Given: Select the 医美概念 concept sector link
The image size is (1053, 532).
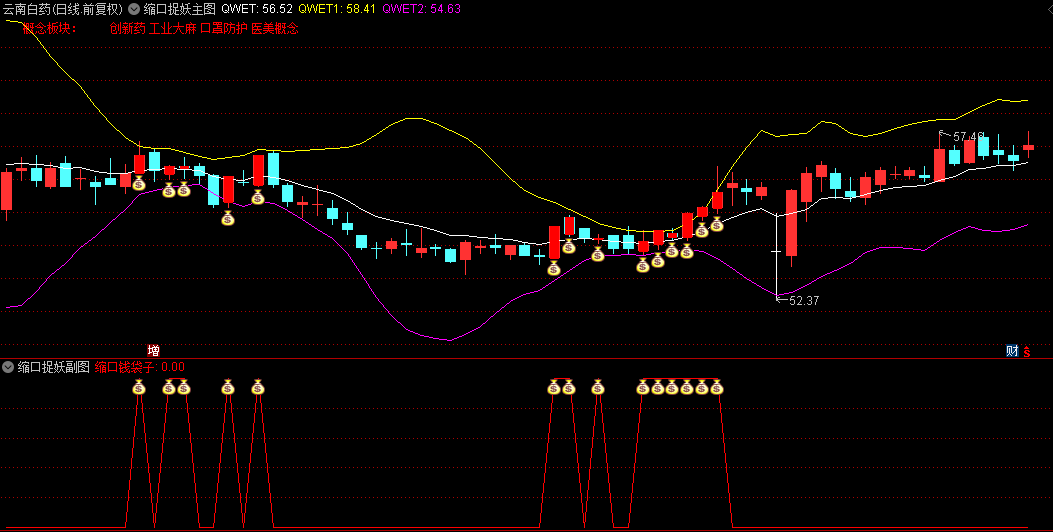Looking at the screenshot, I should point(275,29).
